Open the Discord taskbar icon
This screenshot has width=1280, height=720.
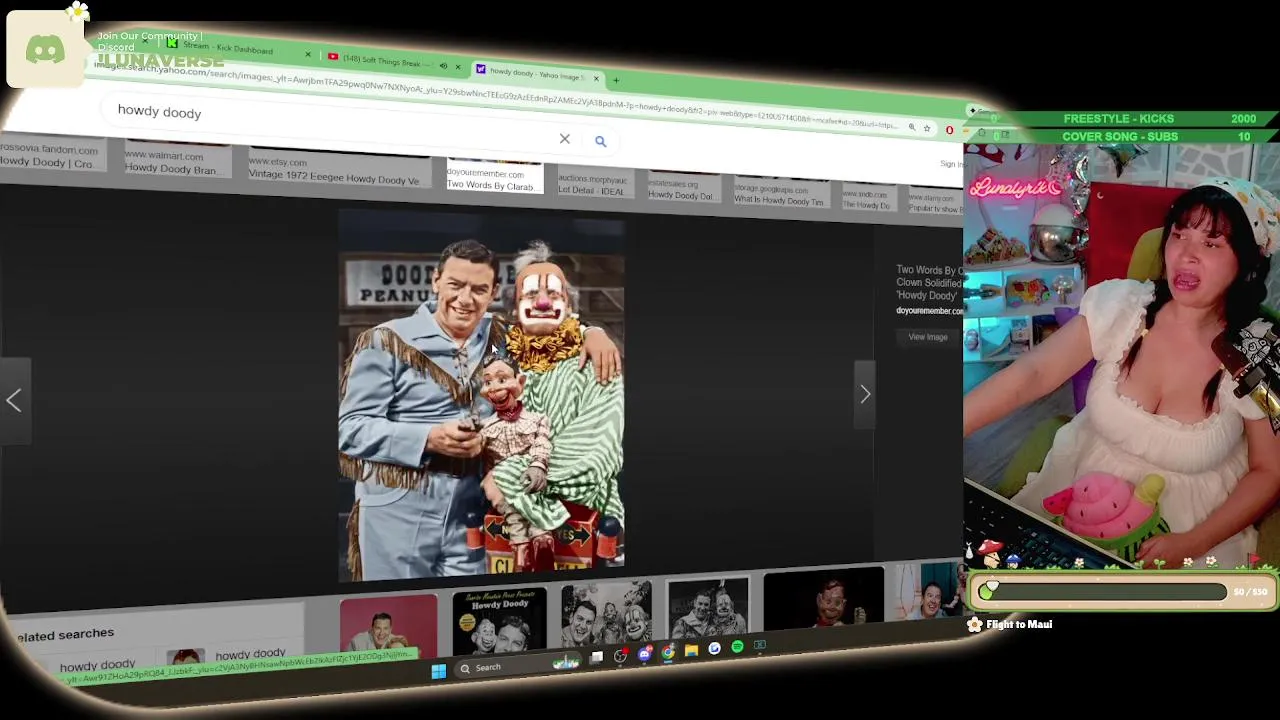click(645, 654)
